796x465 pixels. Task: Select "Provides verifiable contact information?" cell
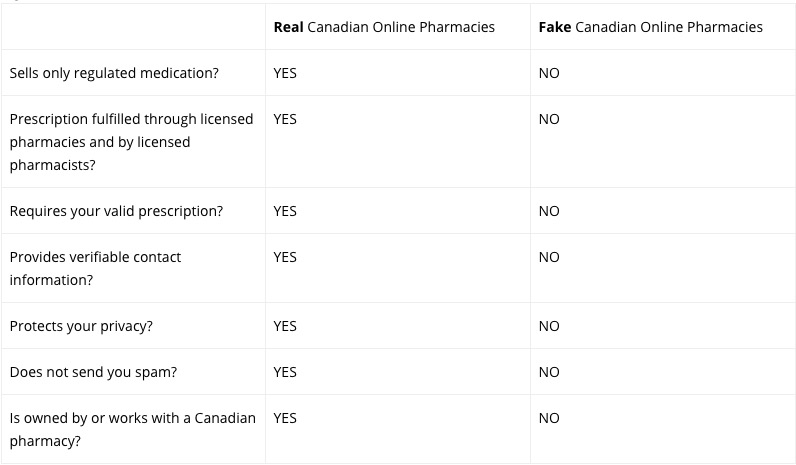[95, 268]
